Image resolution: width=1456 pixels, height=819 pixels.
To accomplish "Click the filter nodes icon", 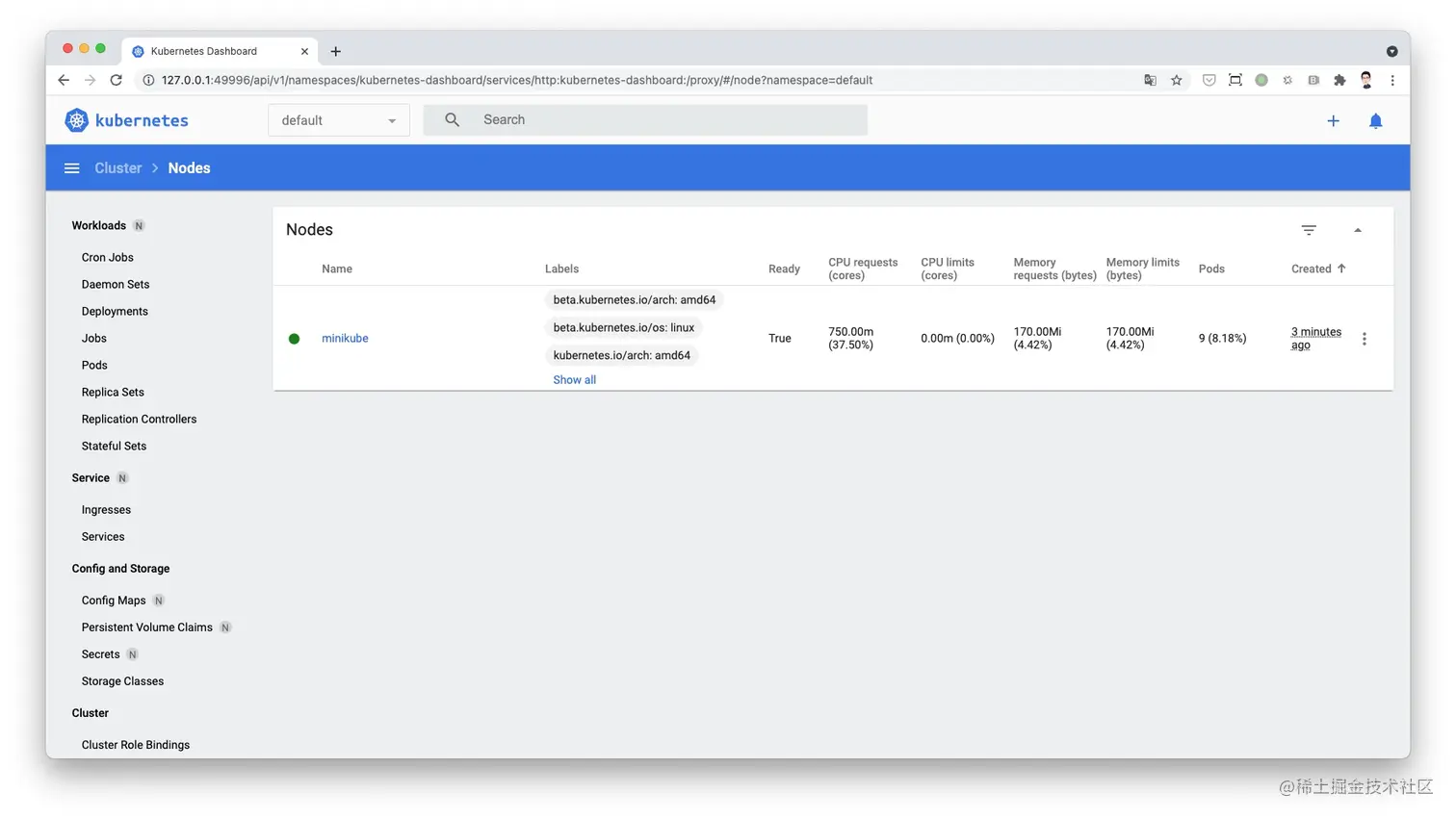I will click(x=1309, y=230).
